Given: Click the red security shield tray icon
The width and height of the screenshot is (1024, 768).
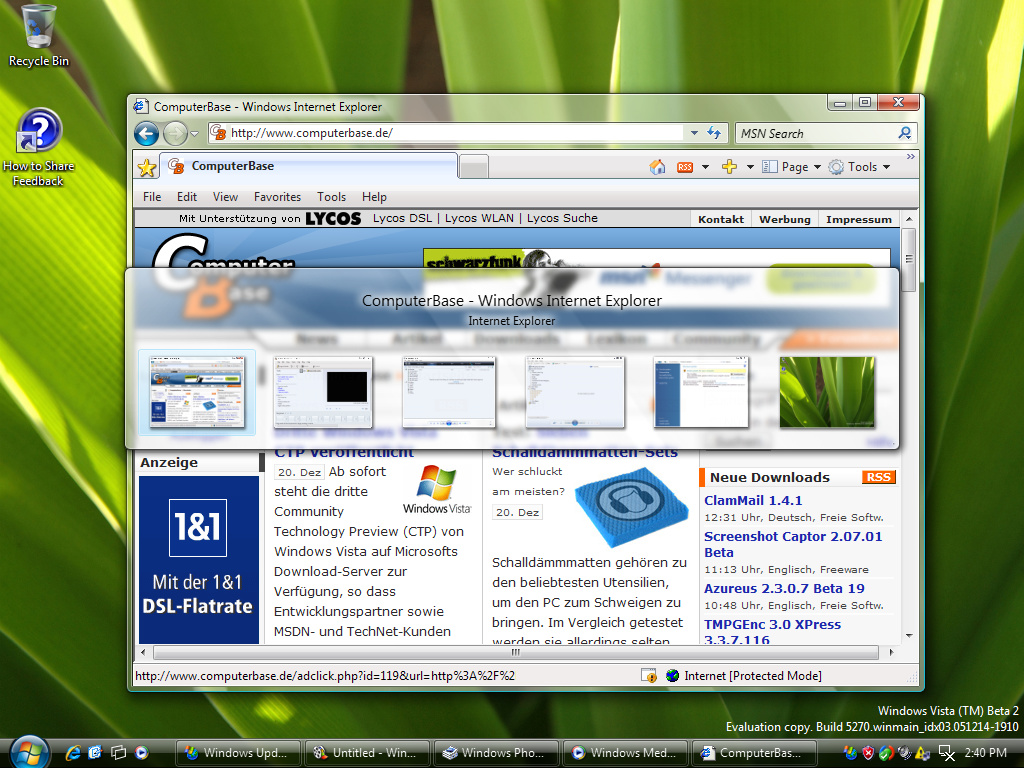Looking at the screenshot, I should click(868, 753).
